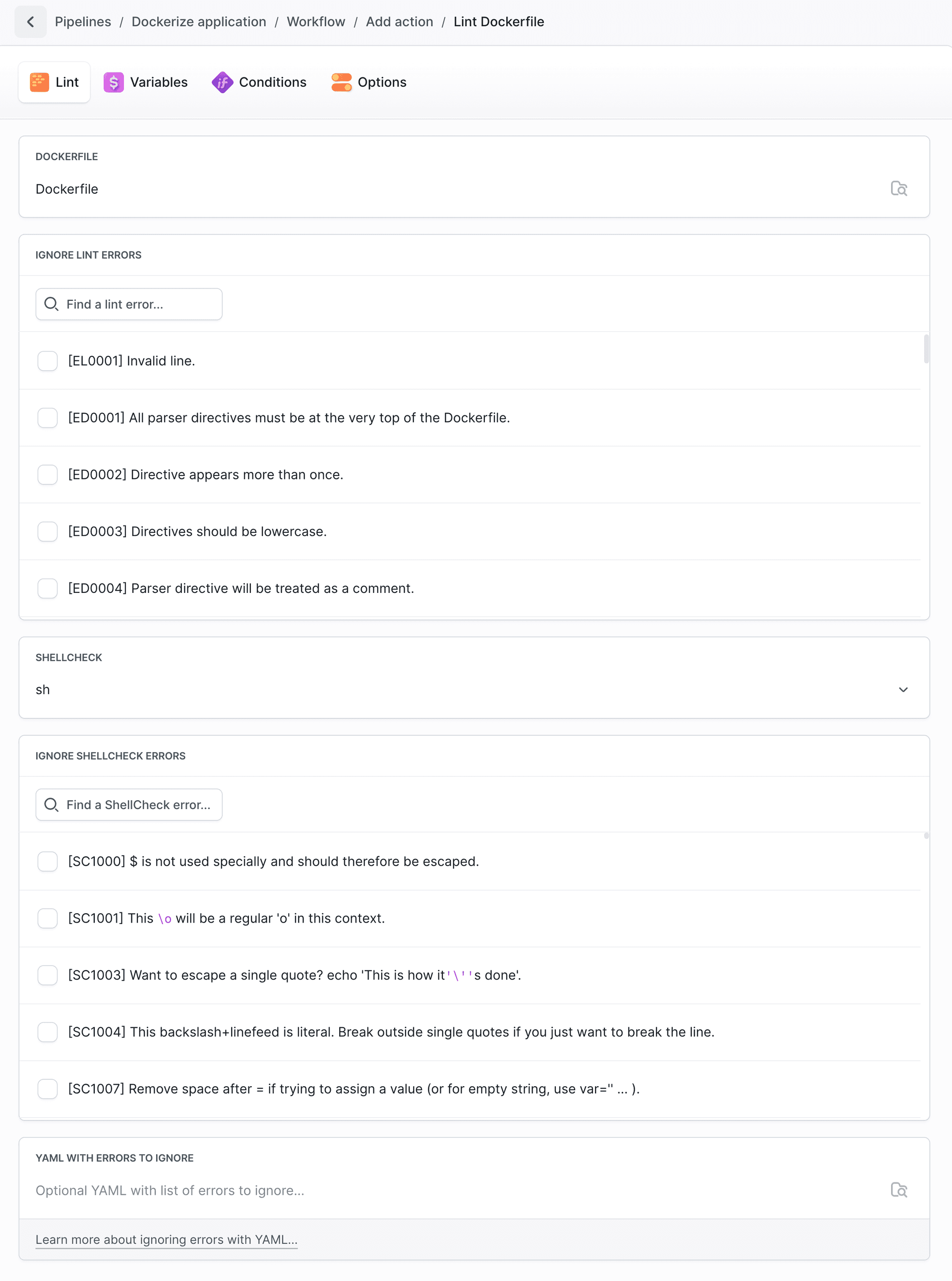The image size is (952, 1281).
Task: Select the Lint tab icon
Action: pyautogui.click(x=39, y=82)
